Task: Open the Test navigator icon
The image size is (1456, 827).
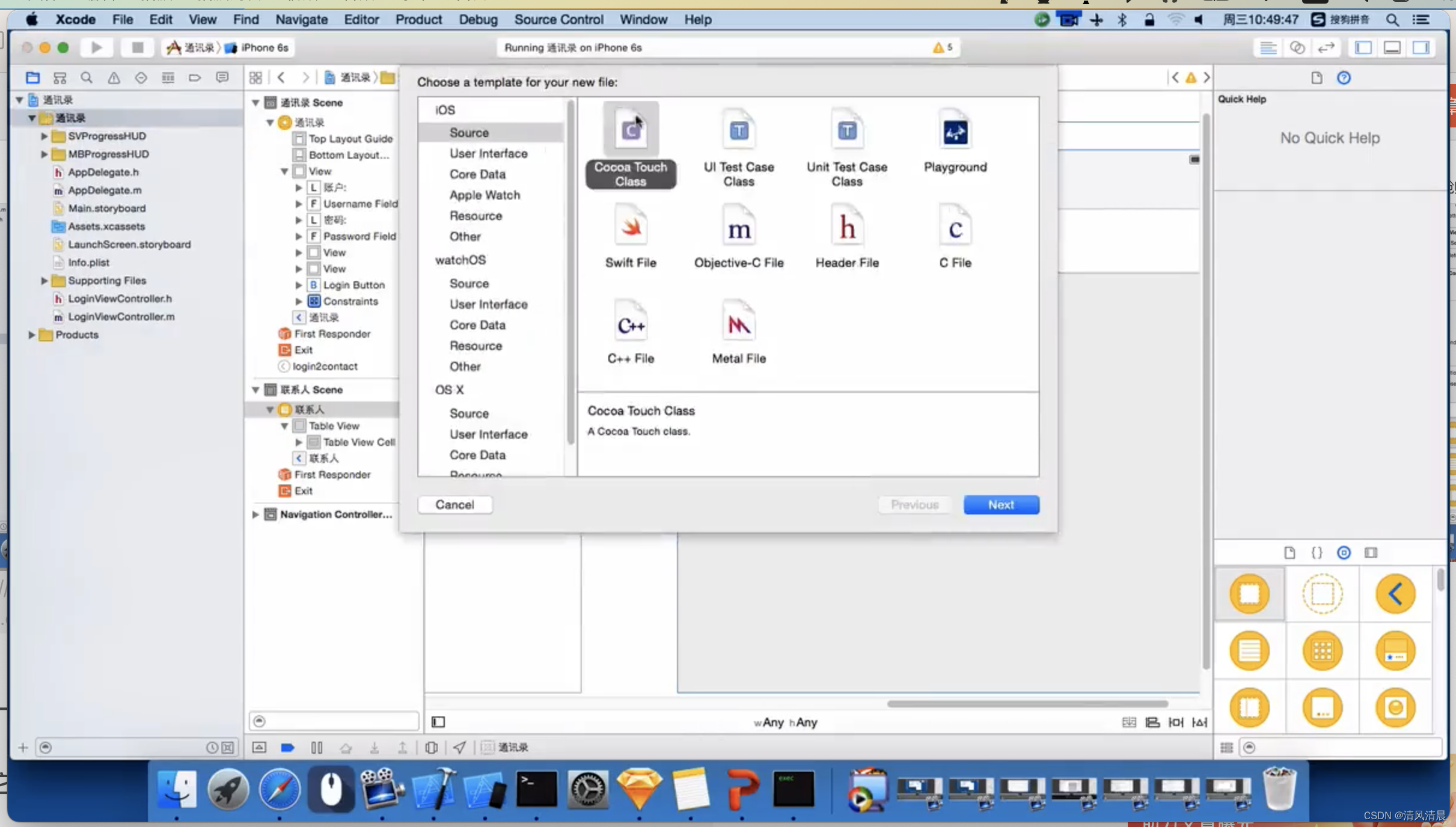Action: [x=141, y=78]
